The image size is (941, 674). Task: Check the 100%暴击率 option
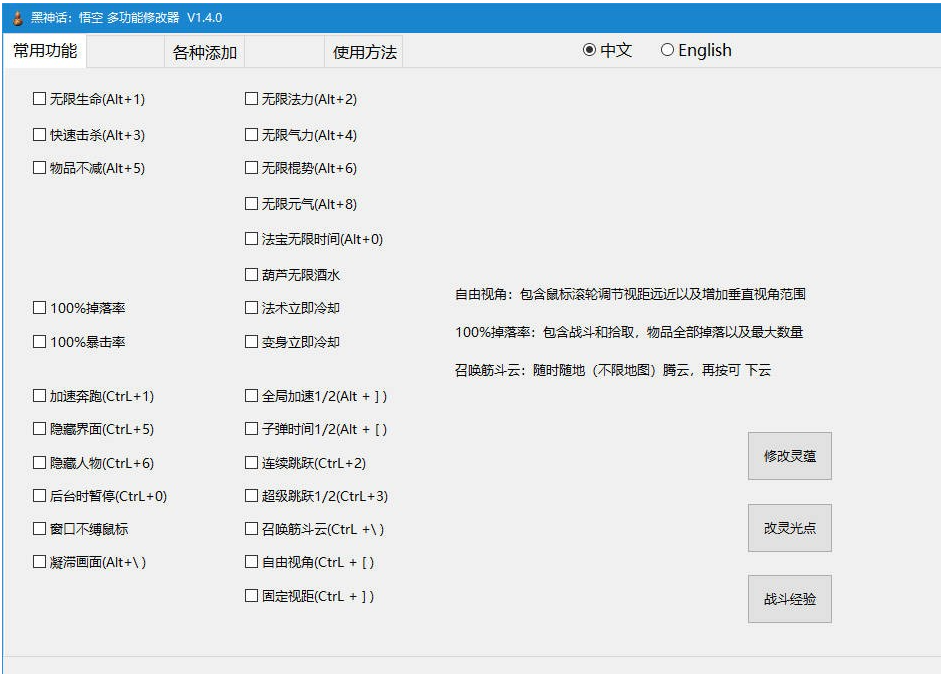tap(40, 342)
